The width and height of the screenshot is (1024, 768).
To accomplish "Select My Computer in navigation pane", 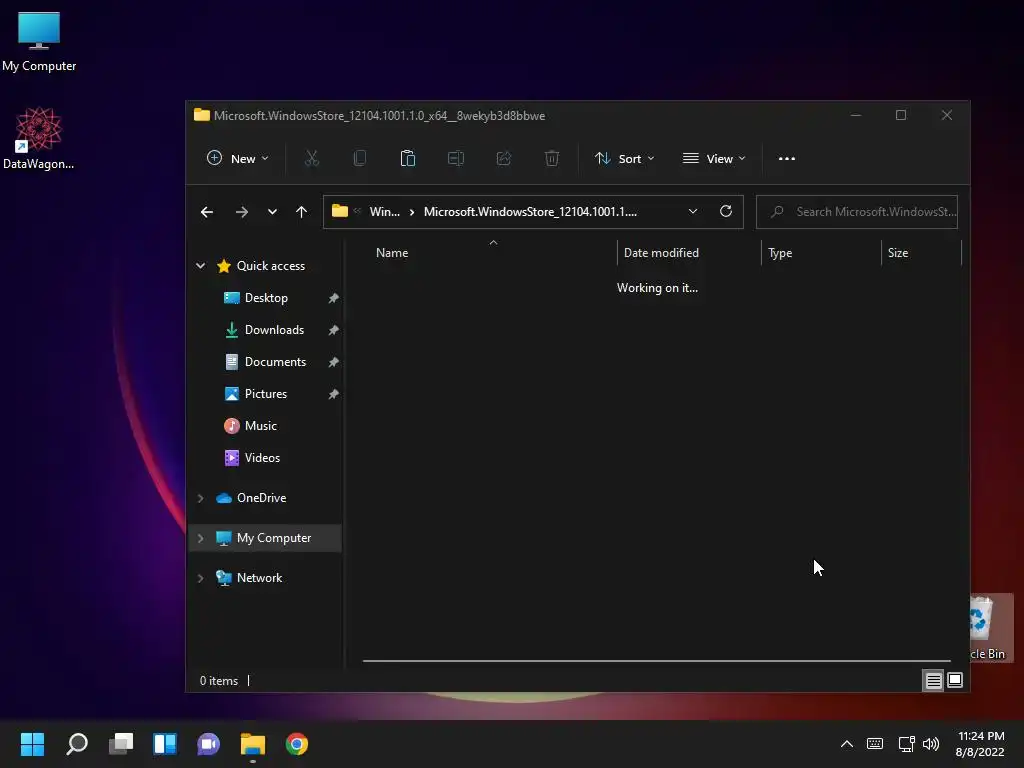I will point(274,538).
